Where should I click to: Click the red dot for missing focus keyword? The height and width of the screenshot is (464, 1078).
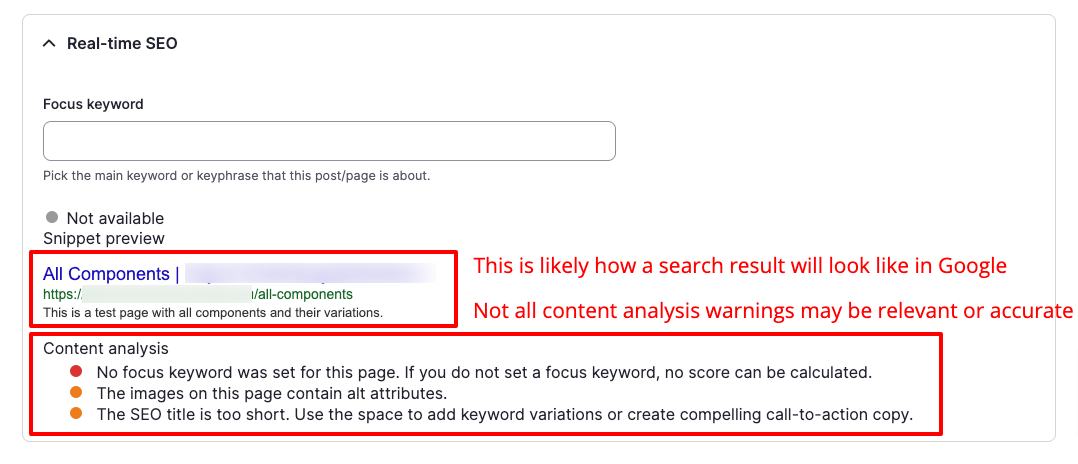point(75,372)
